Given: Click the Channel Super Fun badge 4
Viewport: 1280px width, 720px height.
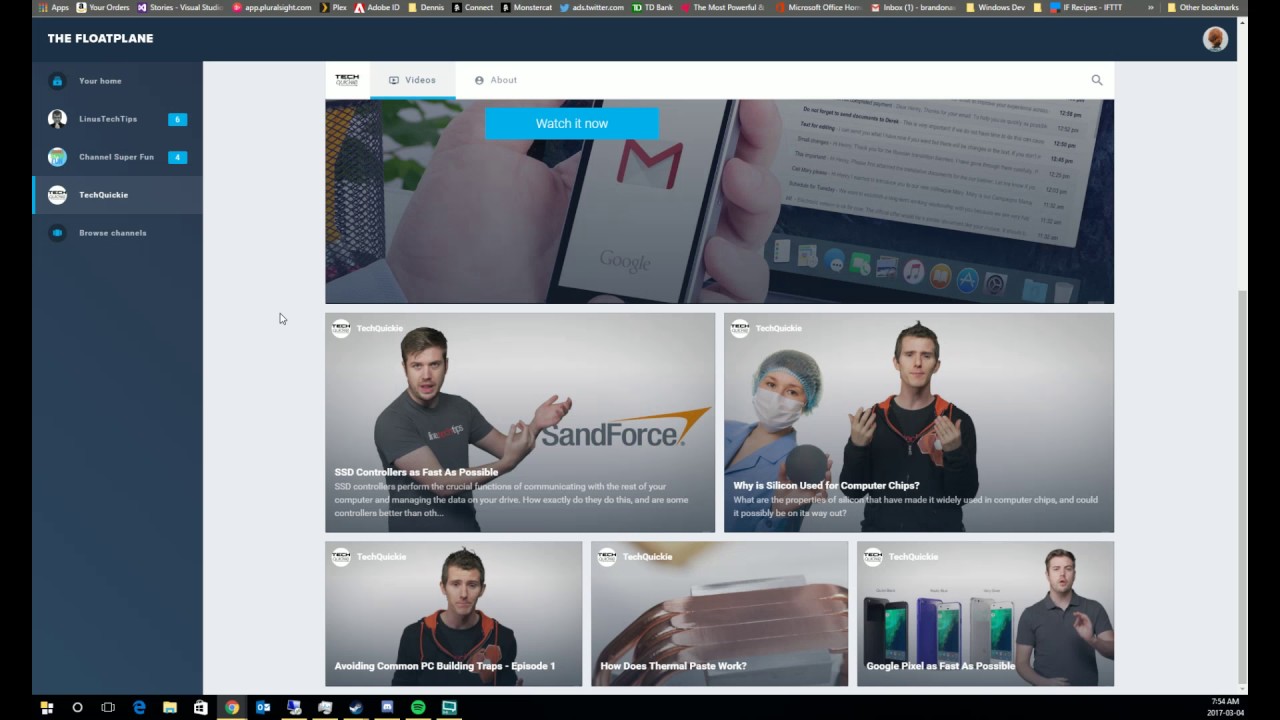Looking at the screenshot, I should click(177, 157).
